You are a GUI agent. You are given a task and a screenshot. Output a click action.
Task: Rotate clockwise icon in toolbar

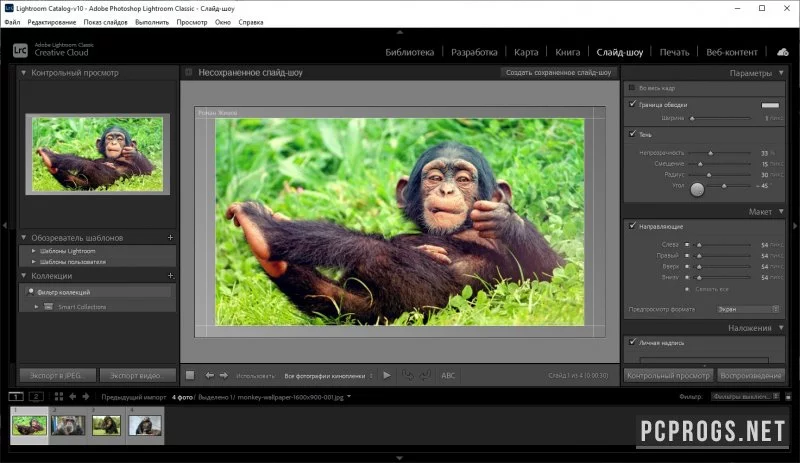pyautogui.click(x=425, y=375)
